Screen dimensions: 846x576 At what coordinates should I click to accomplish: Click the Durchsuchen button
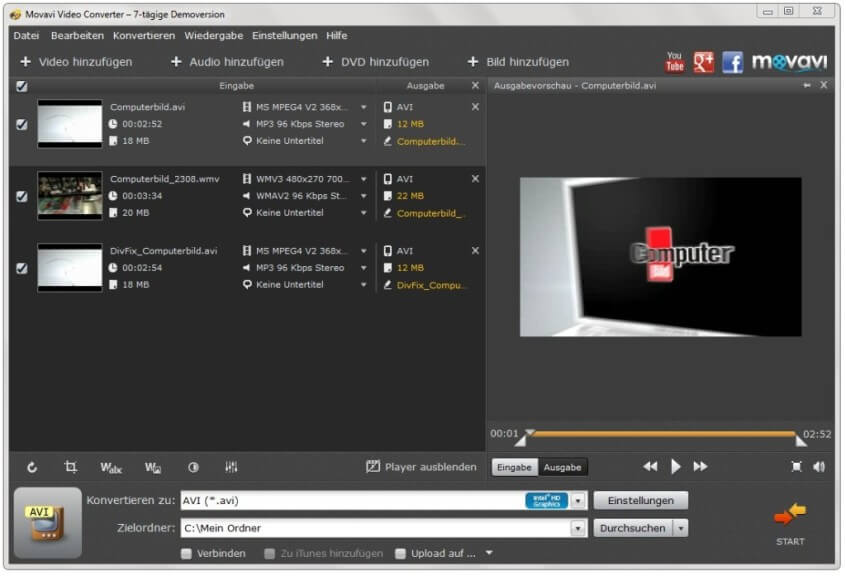(x=633, y=528)
